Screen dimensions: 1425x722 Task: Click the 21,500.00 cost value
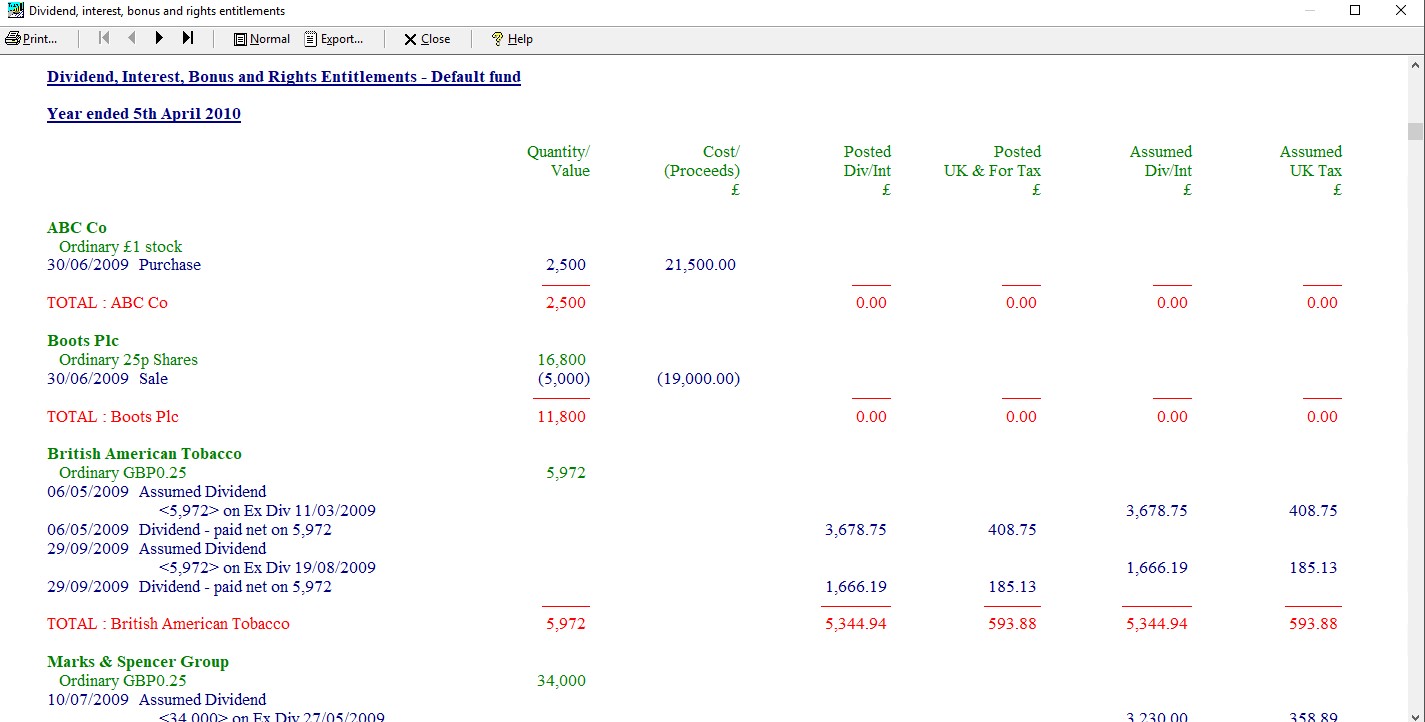click(x=700, y=265)
